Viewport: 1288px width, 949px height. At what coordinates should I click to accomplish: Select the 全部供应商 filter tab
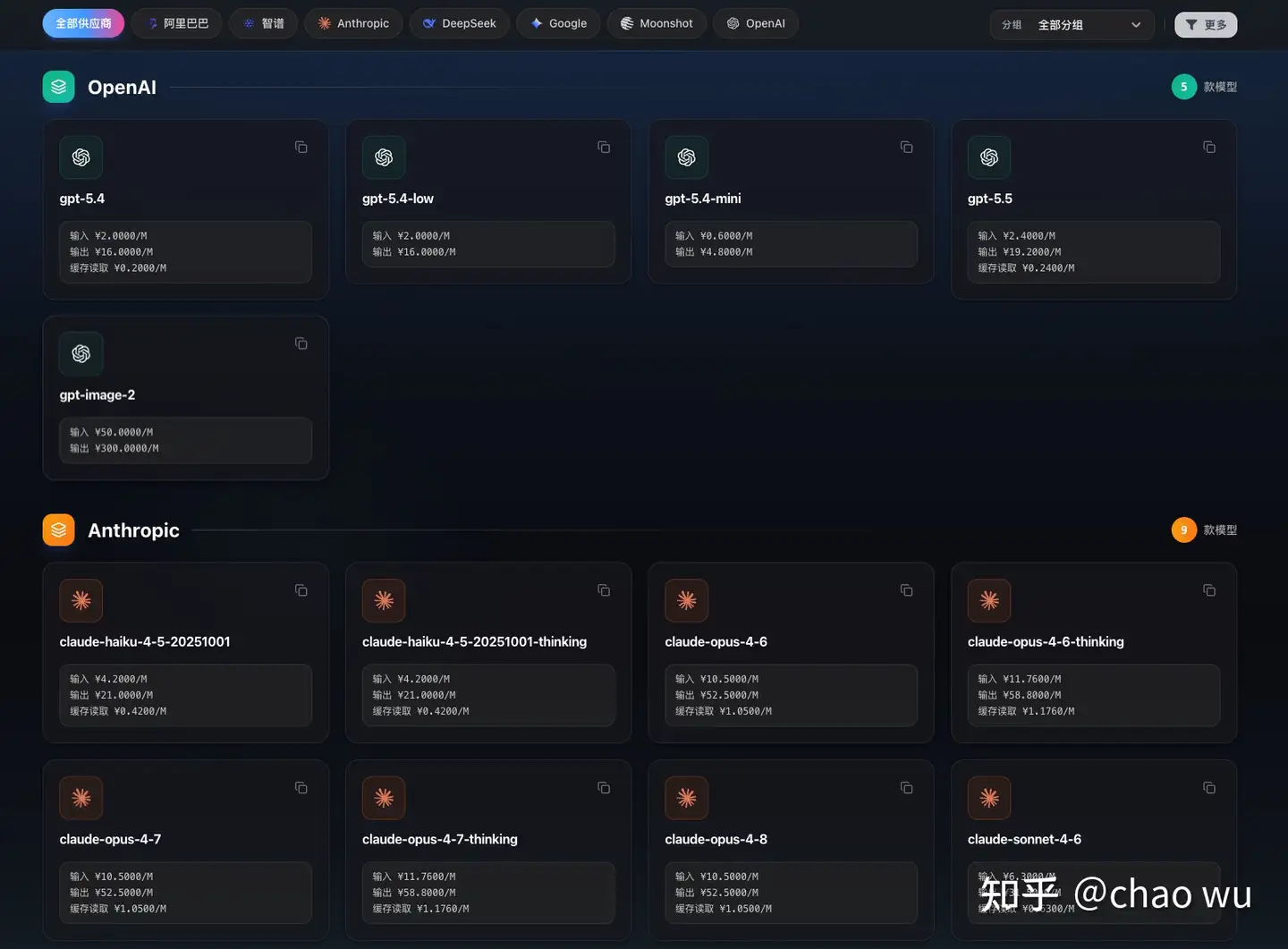tap(83, 23)
